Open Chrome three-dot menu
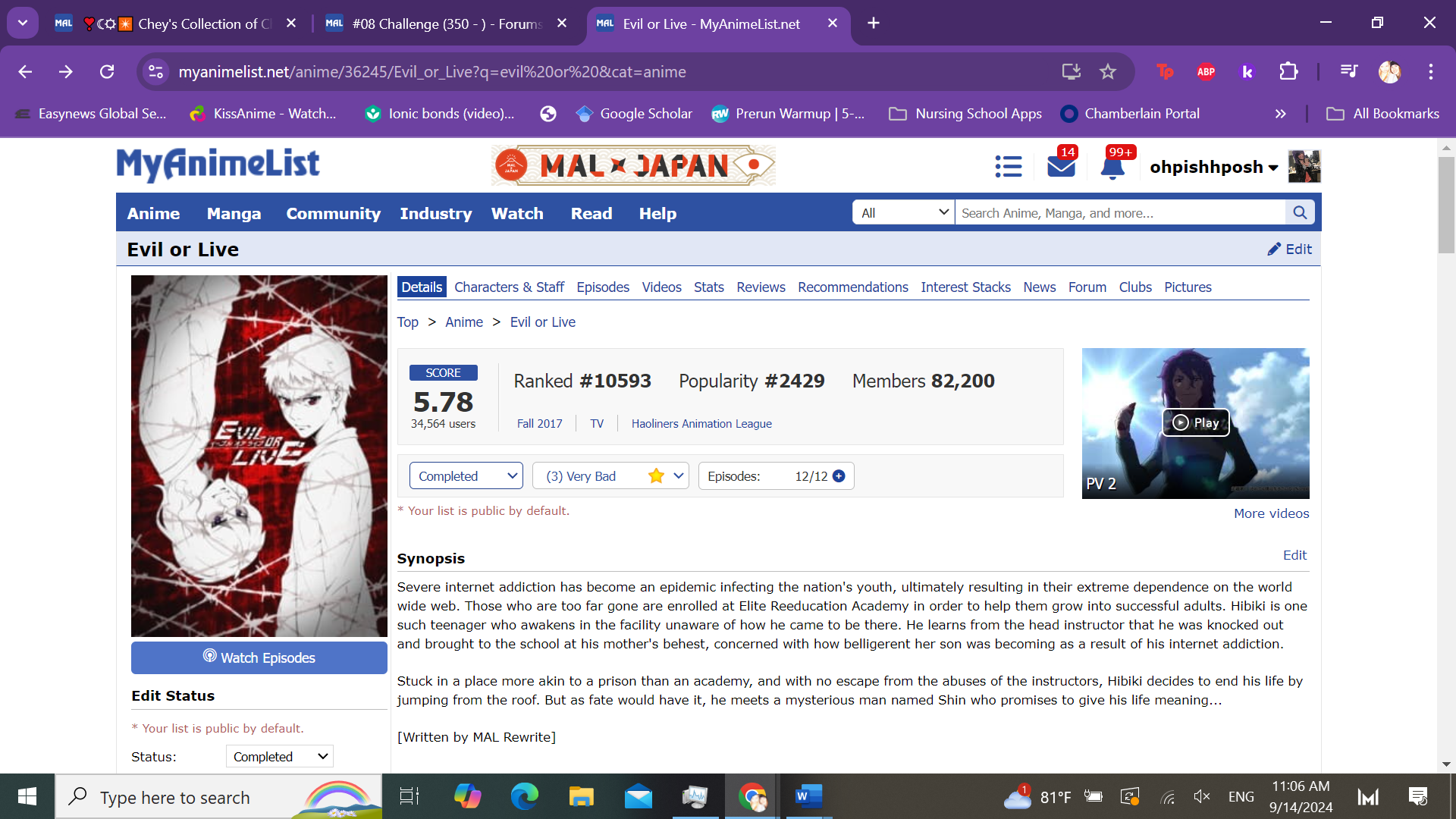Image resolution: width=1456 pixels, height=819 pixels. tap(1431, 71)
